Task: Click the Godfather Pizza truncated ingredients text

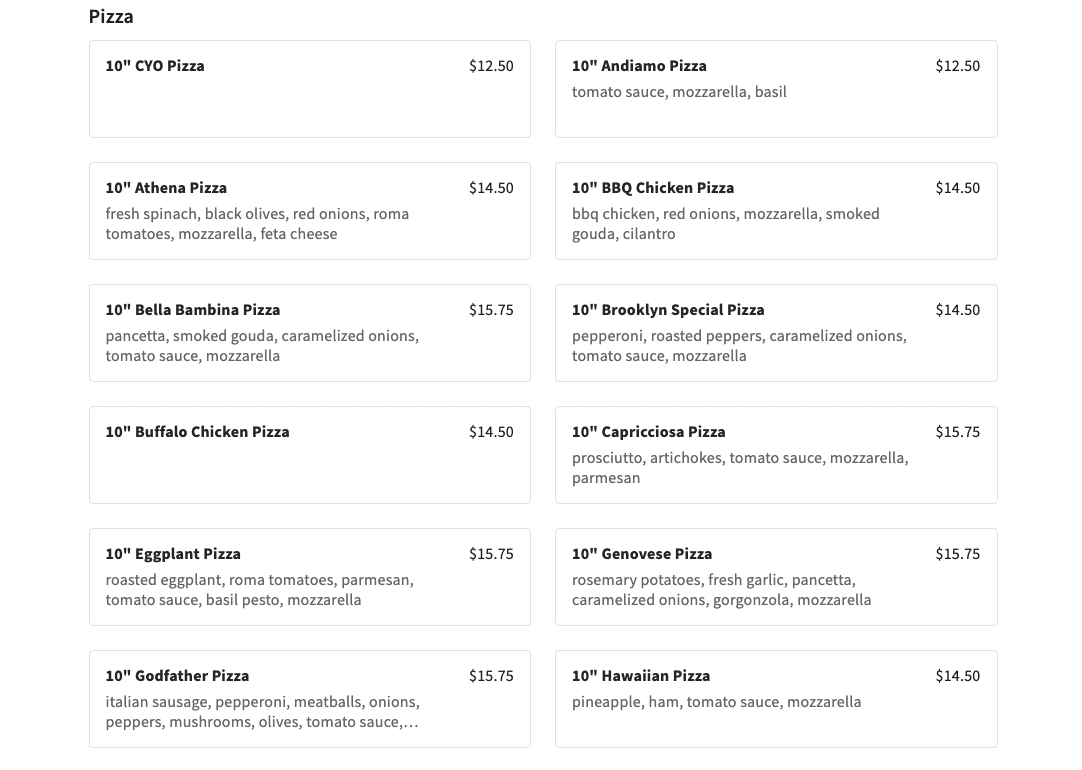Action: click(x=262, y=712)
